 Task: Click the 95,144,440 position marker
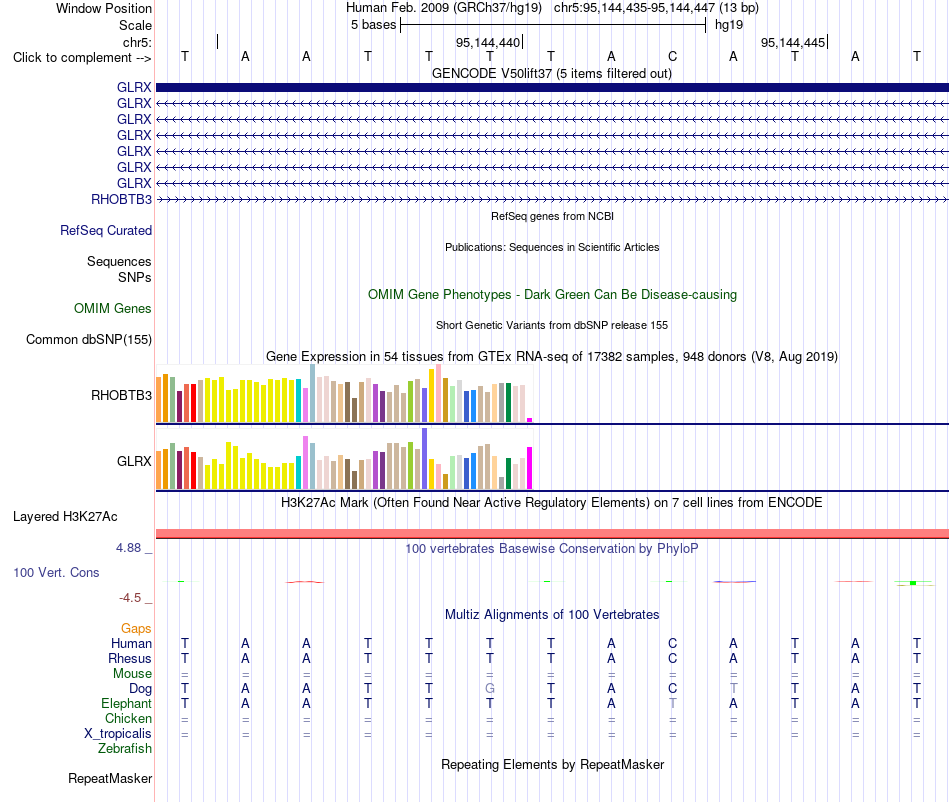(488, 42)
